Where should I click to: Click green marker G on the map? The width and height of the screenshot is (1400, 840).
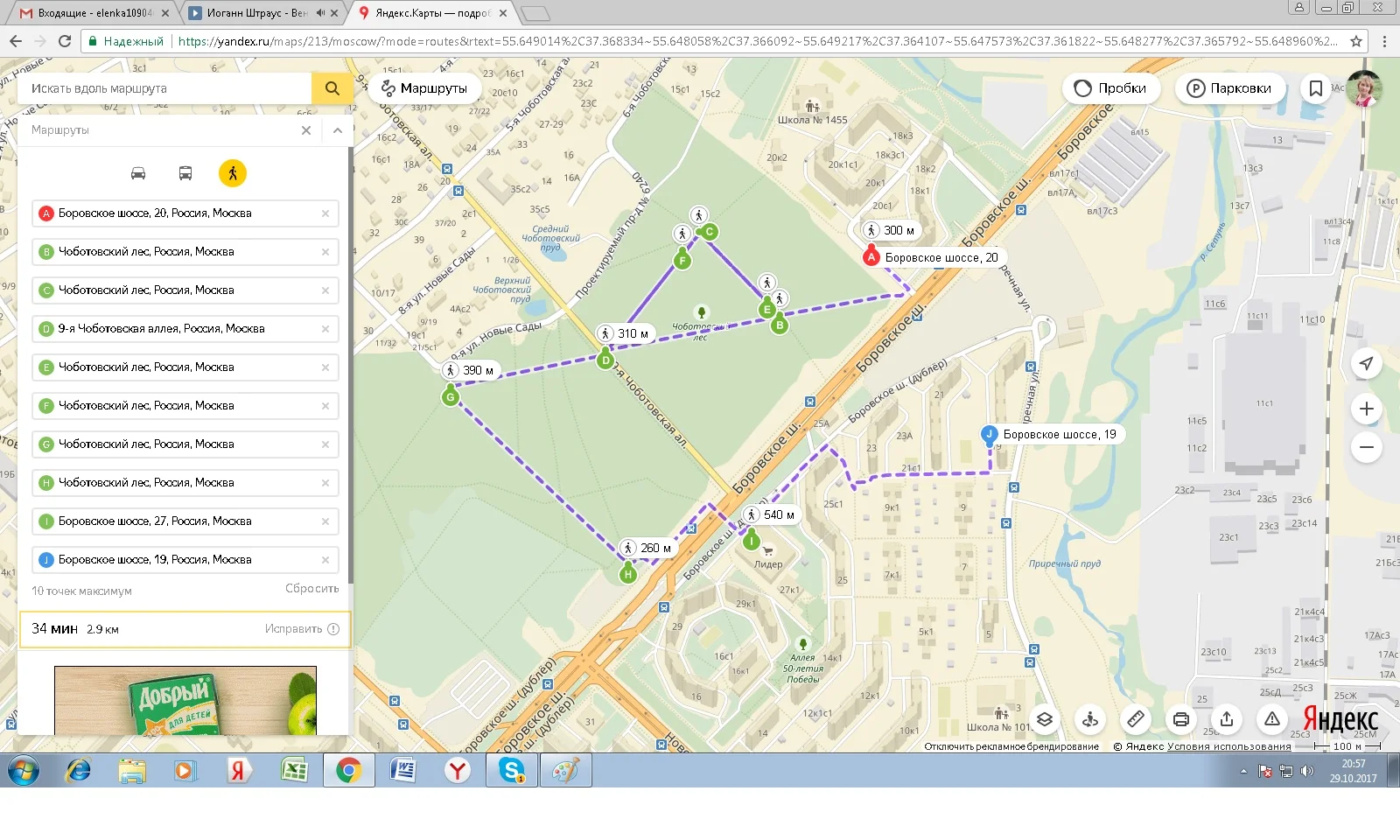[x=451, y=395]
